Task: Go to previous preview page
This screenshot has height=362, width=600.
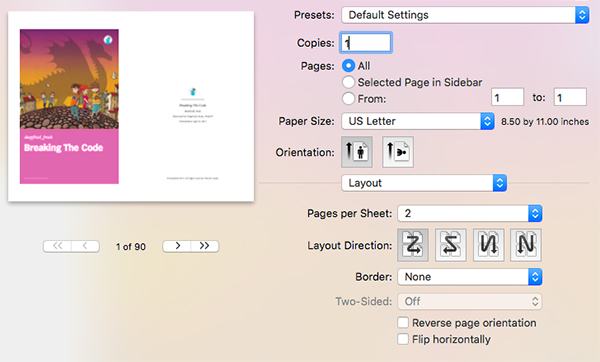Action: coord(85,246)
